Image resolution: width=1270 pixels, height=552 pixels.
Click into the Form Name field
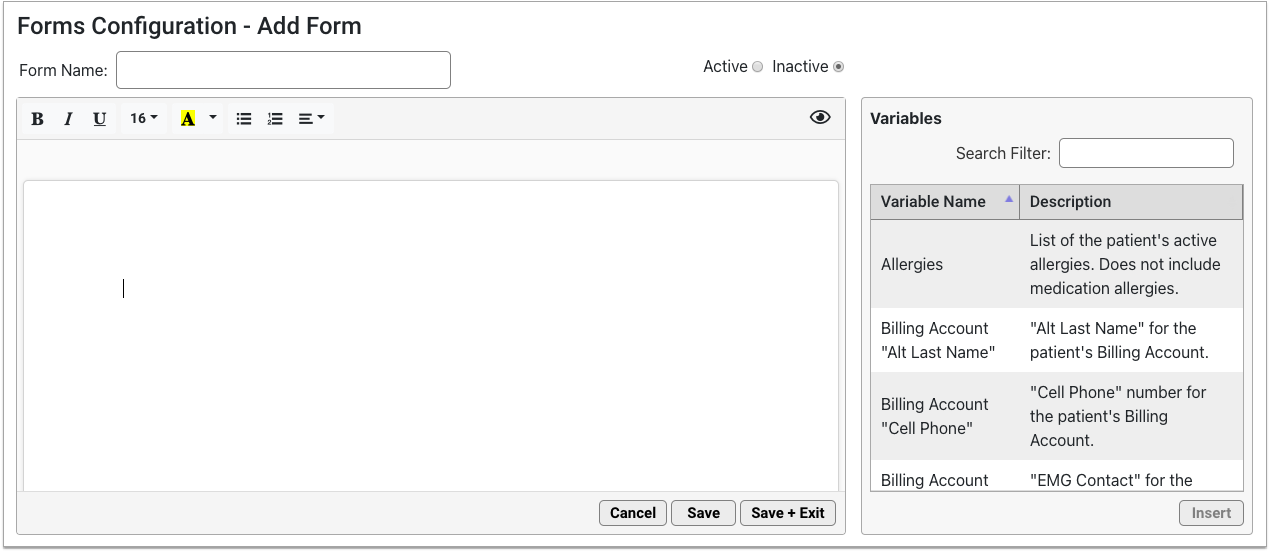click(x=283, y=70)
